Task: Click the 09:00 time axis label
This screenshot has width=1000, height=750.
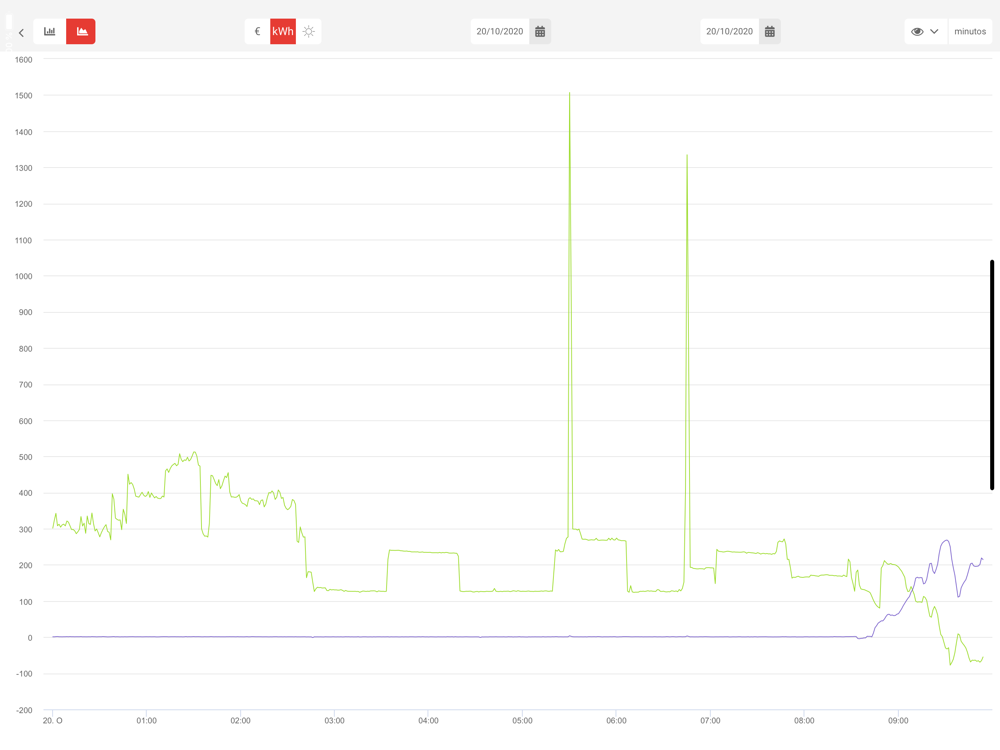Action: [x=898, y=721]
